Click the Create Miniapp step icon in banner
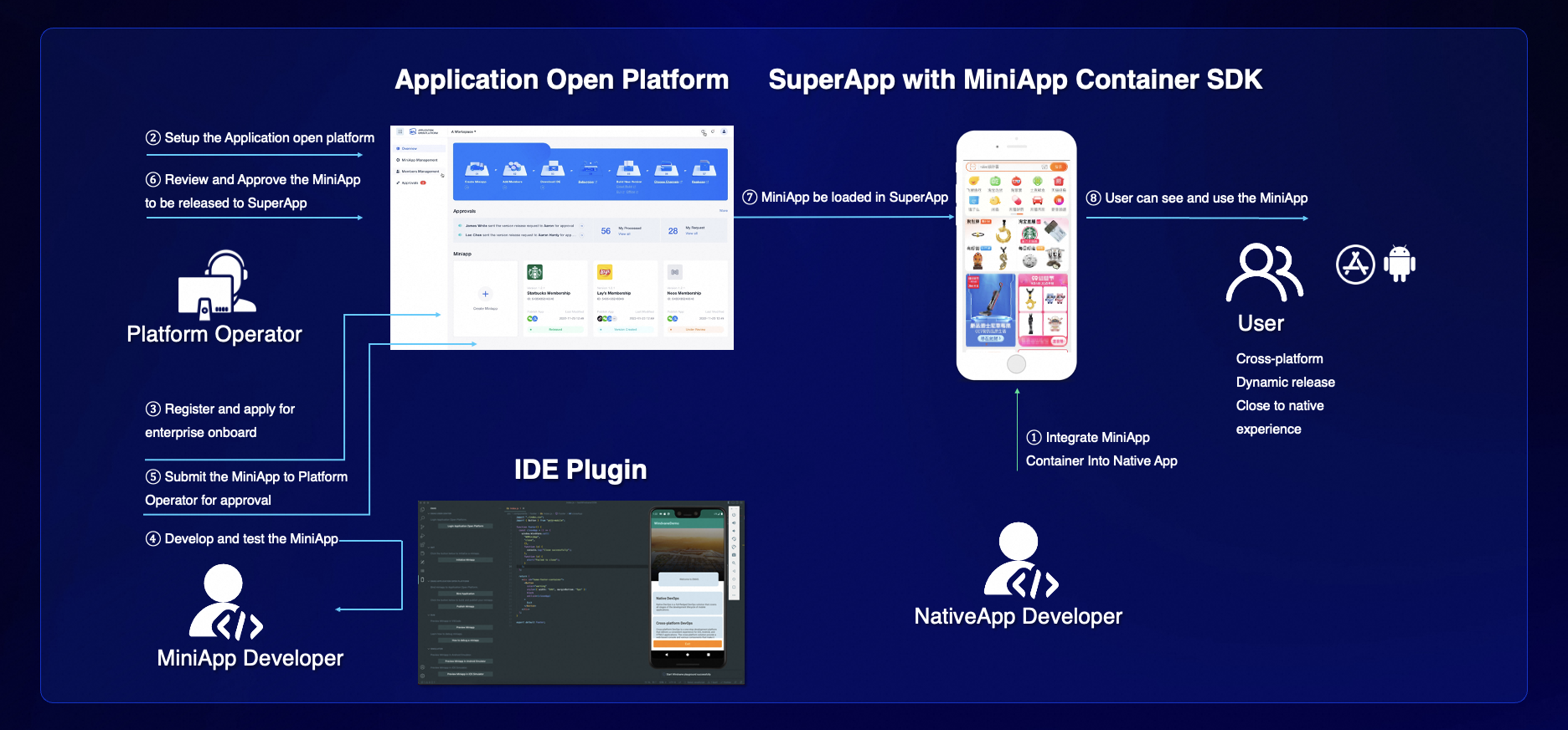The height and width of the screenshot is (730, 1568). (477, 168)
